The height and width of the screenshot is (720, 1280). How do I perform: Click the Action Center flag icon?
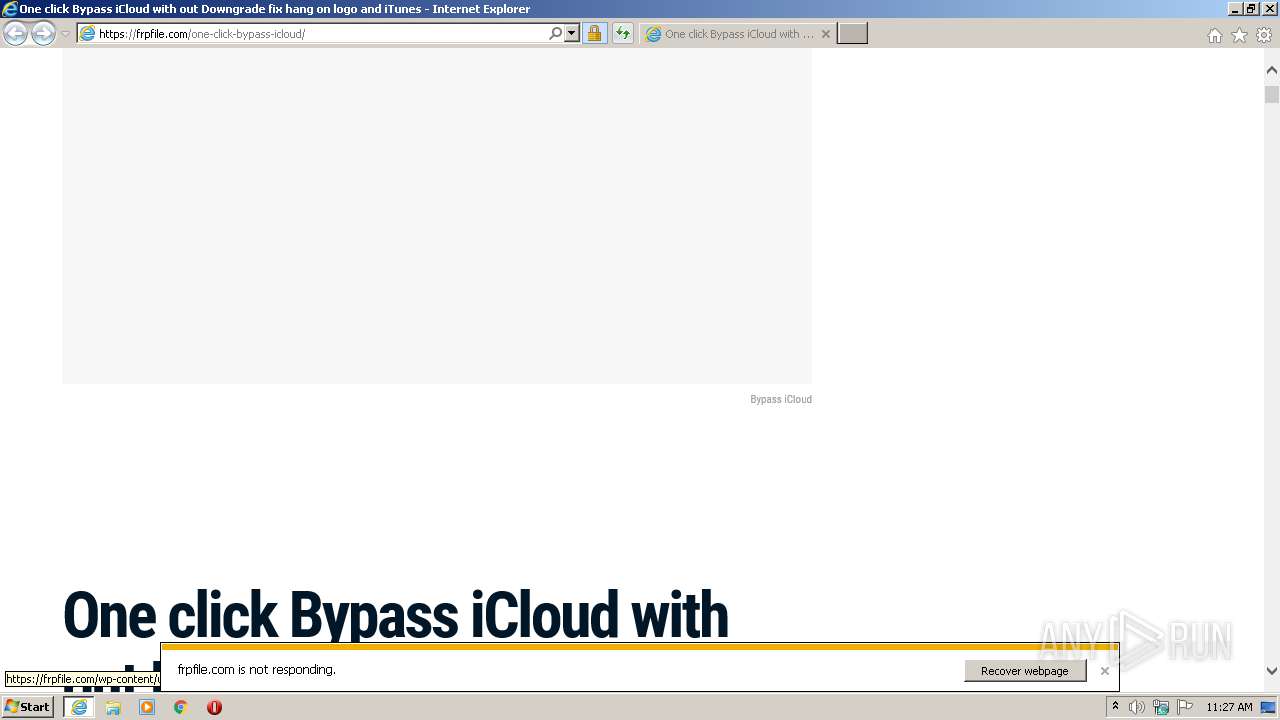1185,707
